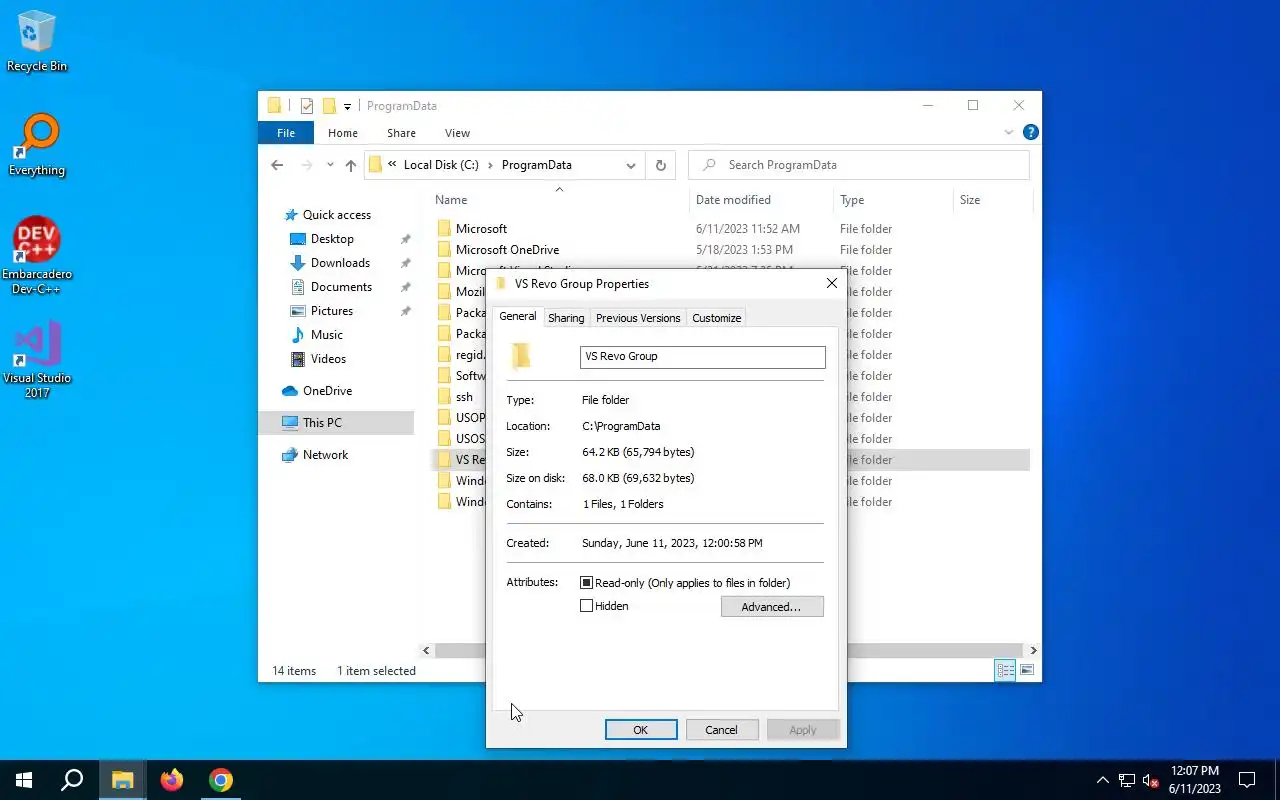The height and width of the screenshot is (800, 1280).
Task: Switch to the Sharing tab in Properties
Action: pyautogui.click(x=566, y=318)
